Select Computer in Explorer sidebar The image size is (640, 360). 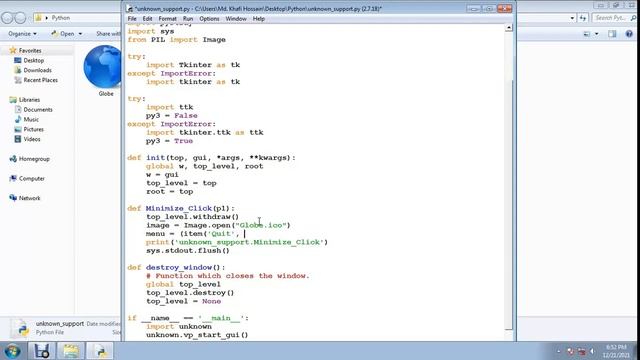(x=31, y=178)
